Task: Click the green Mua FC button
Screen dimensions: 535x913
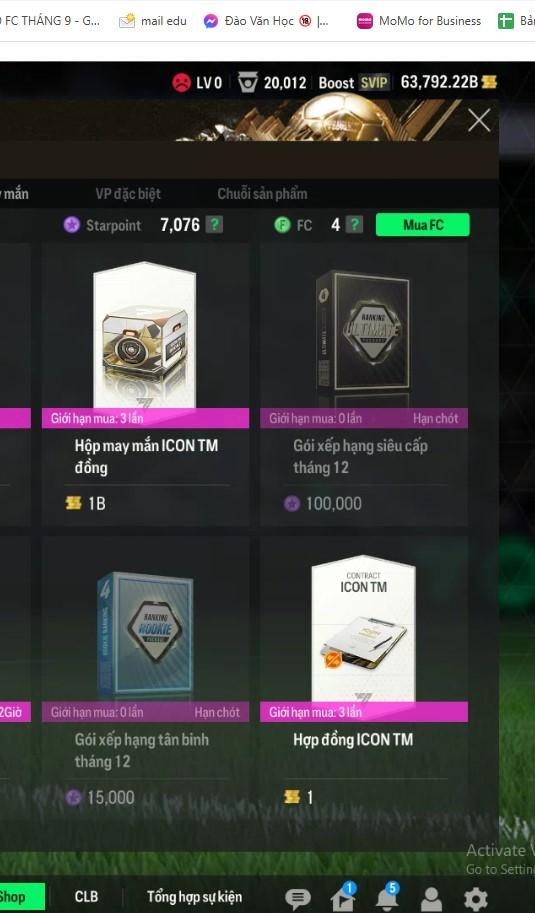Action: [x=423, y=225]
